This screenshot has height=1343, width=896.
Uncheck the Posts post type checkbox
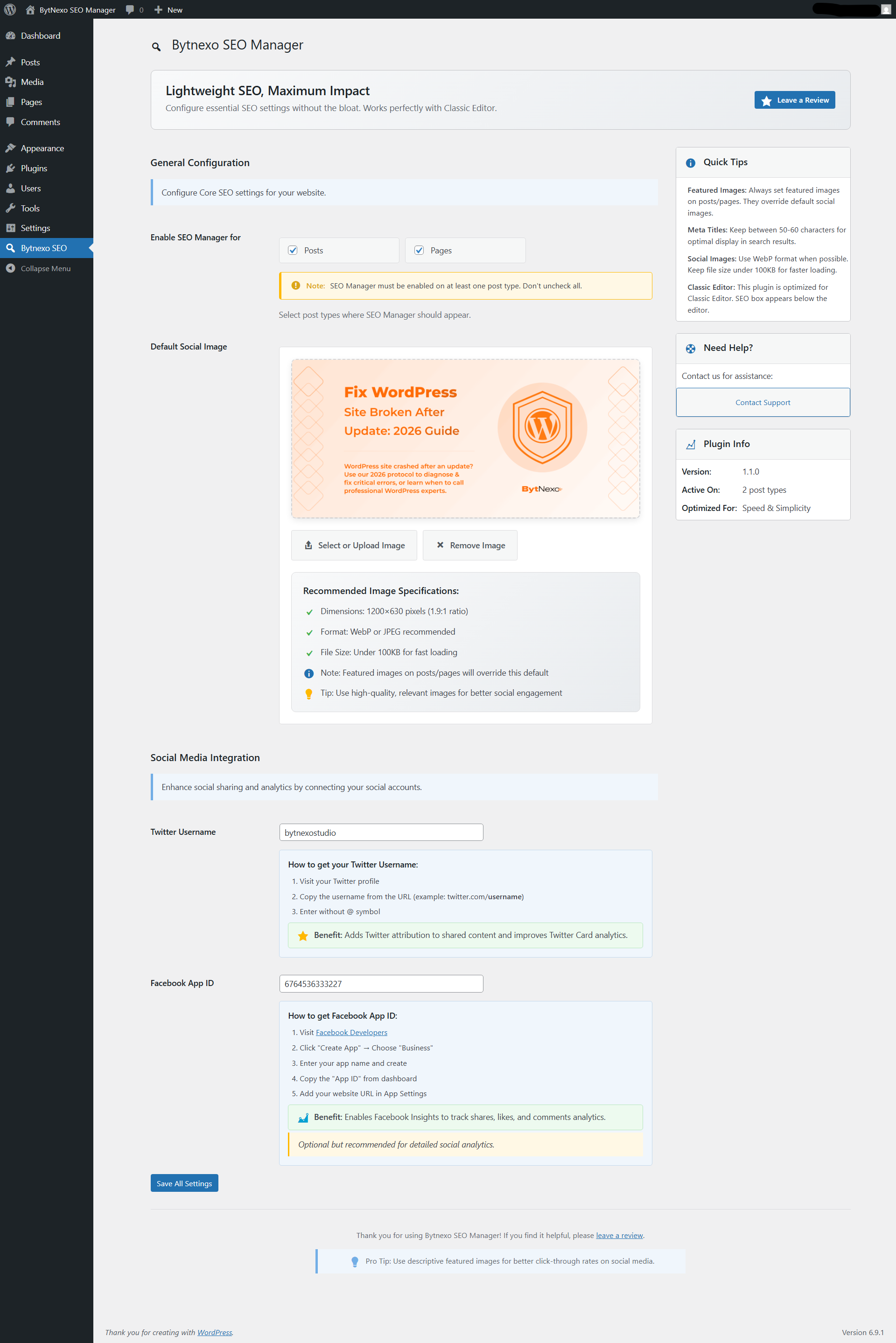293,250
